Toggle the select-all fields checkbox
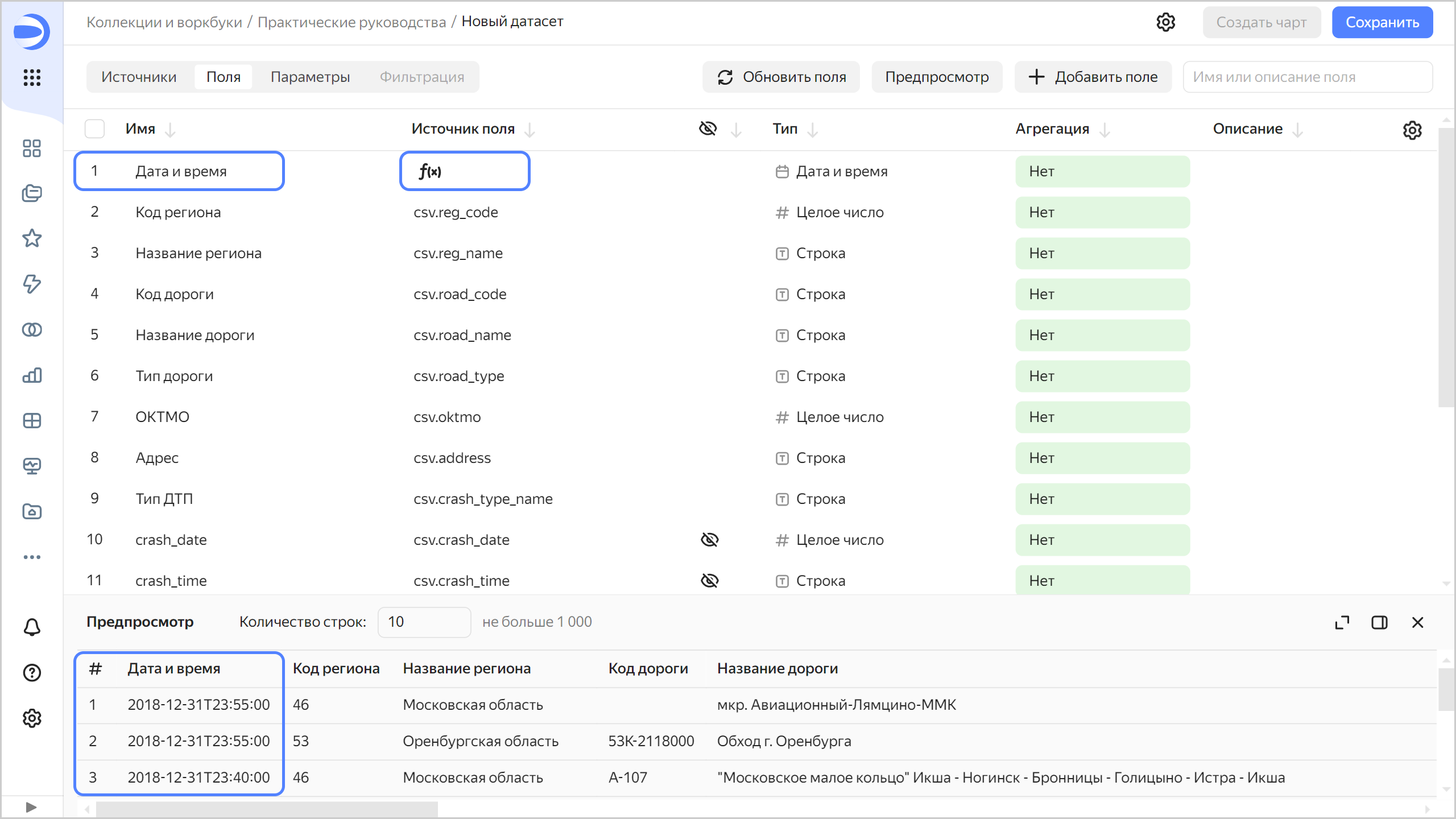The height and width of the screenshot is (819, 1456). (x=94, y=129)
